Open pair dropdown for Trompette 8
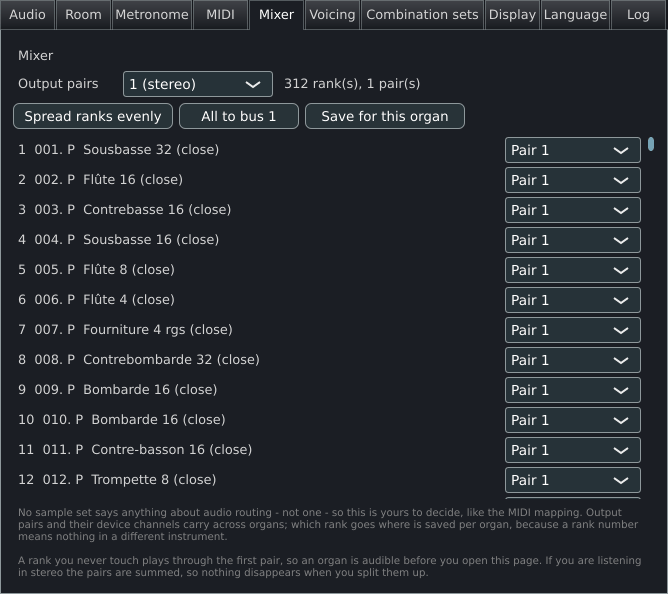This screenshot has width=668, height=594. (x=573, y=480)
